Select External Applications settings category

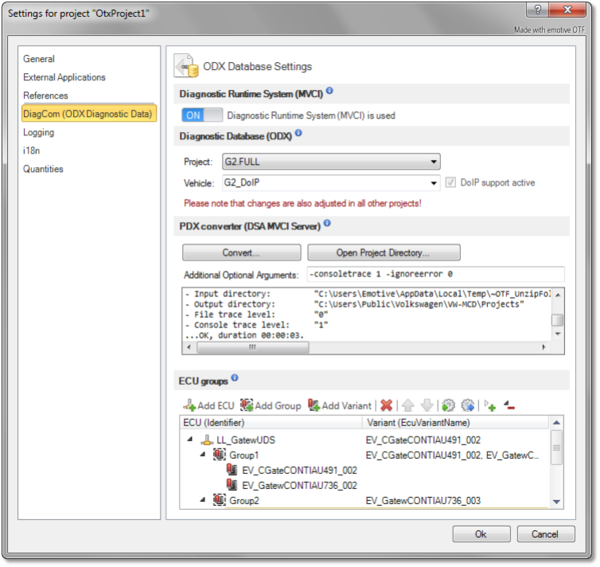coord(64,77)
